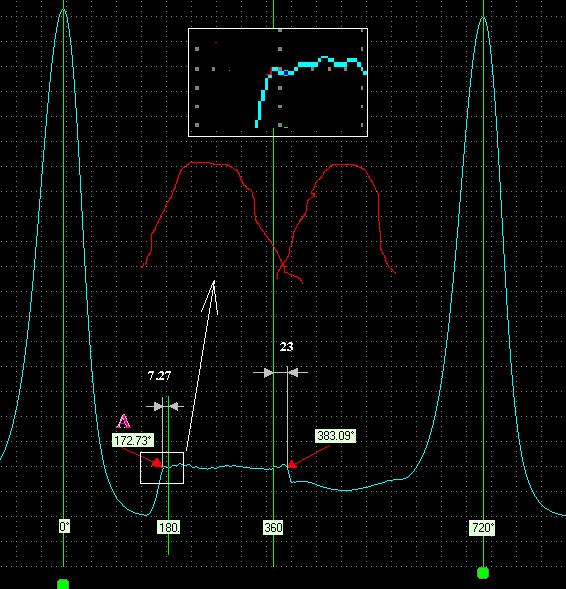
Task: Select the 720° crank angle label
Action: (482, 528)
